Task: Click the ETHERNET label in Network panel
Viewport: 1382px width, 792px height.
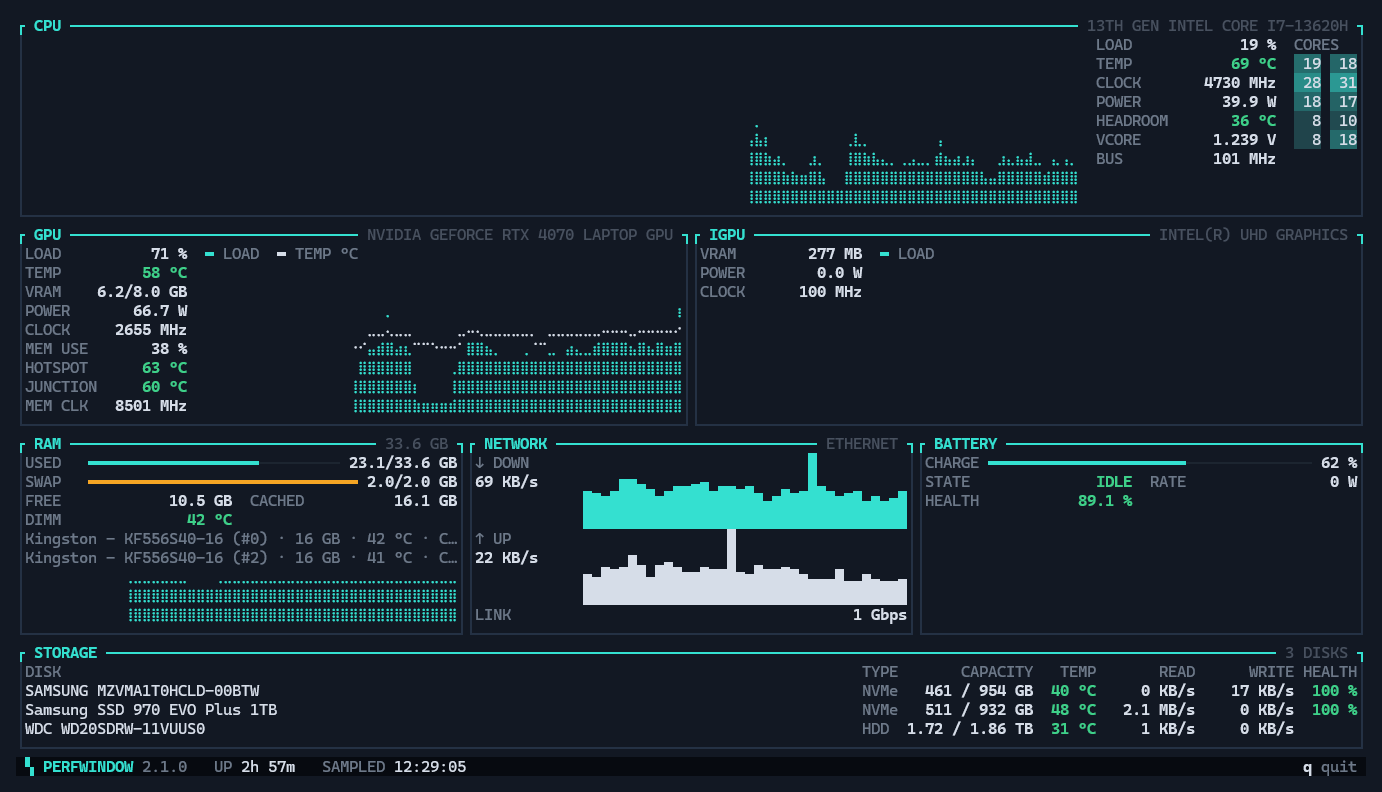Action: [862, 444]
